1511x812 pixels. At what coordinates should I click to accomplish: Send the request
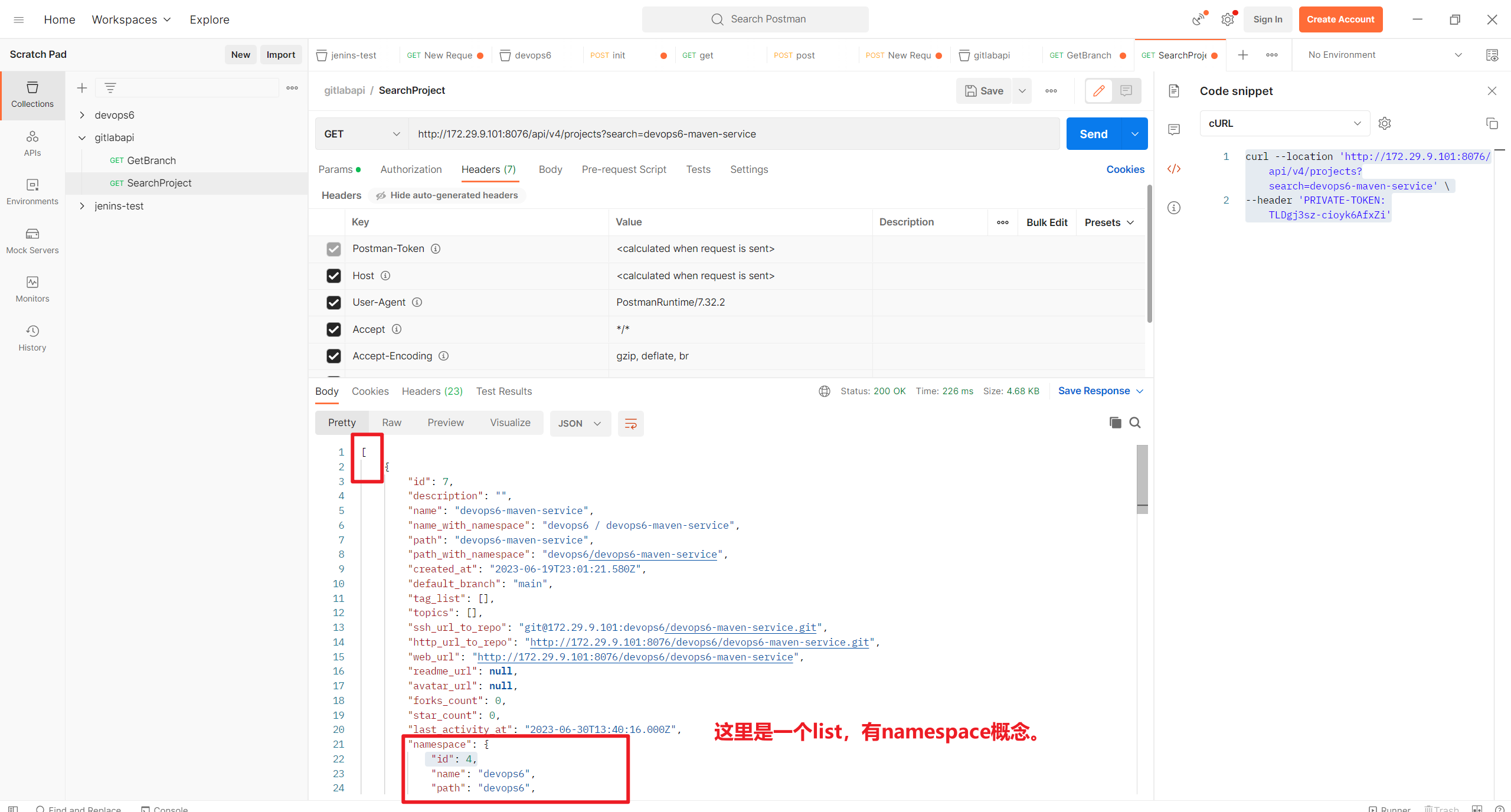[x=1094, y=134]
